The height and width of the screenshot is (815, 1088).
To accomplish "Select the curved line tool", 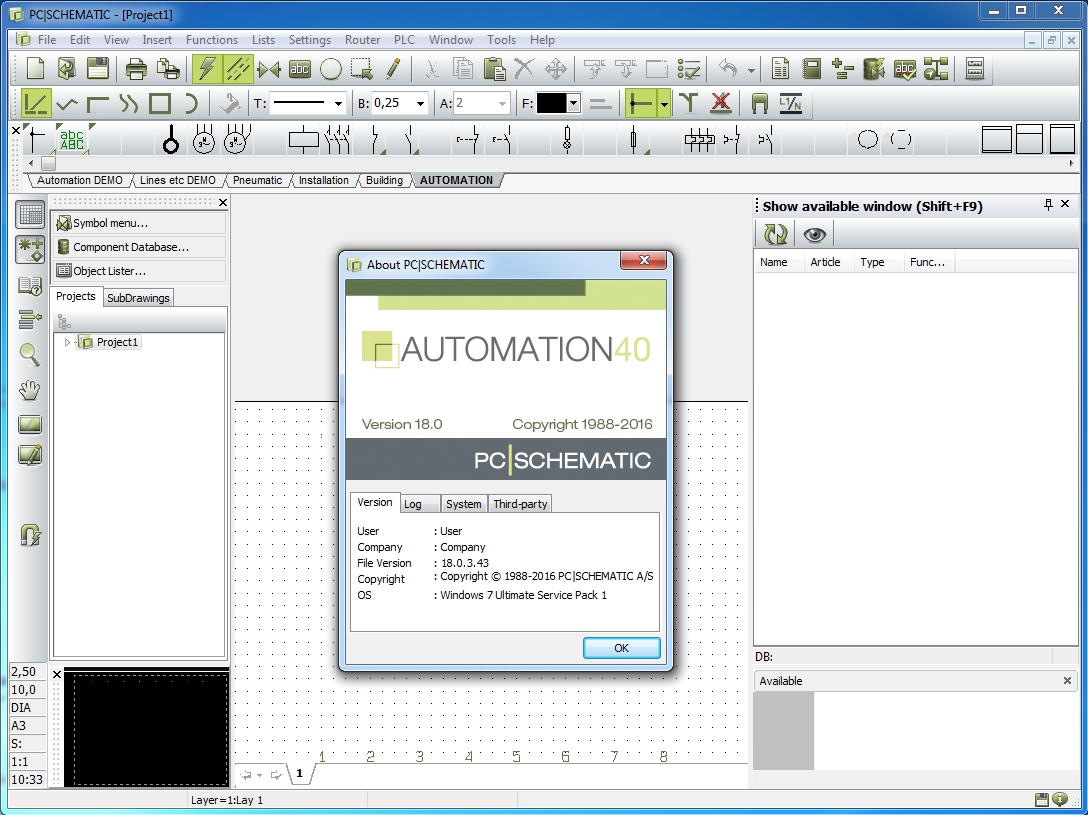I will tap(128, 103).
